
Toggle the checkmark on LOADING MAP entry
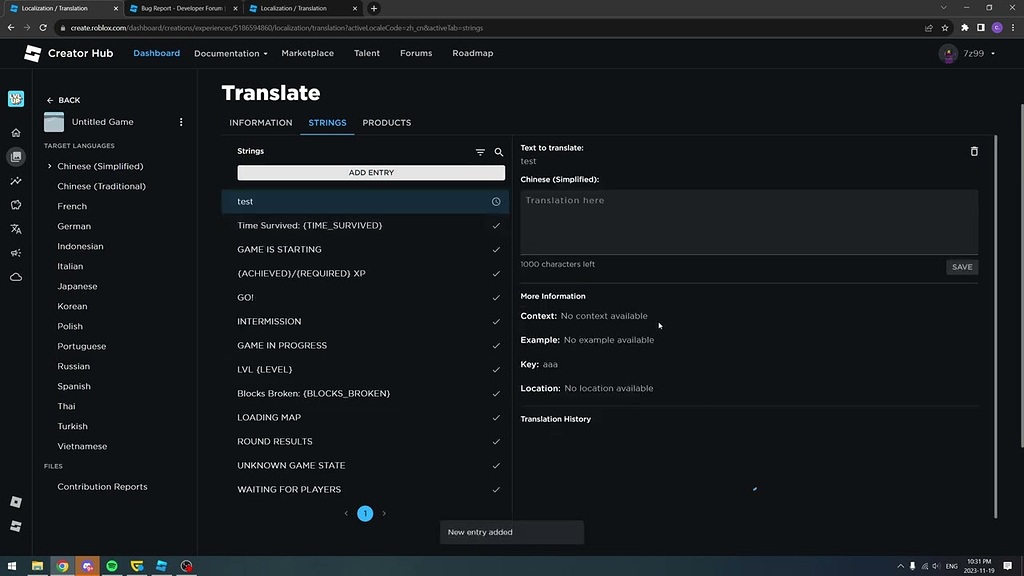pyautogui.click(x=496, y=417)
